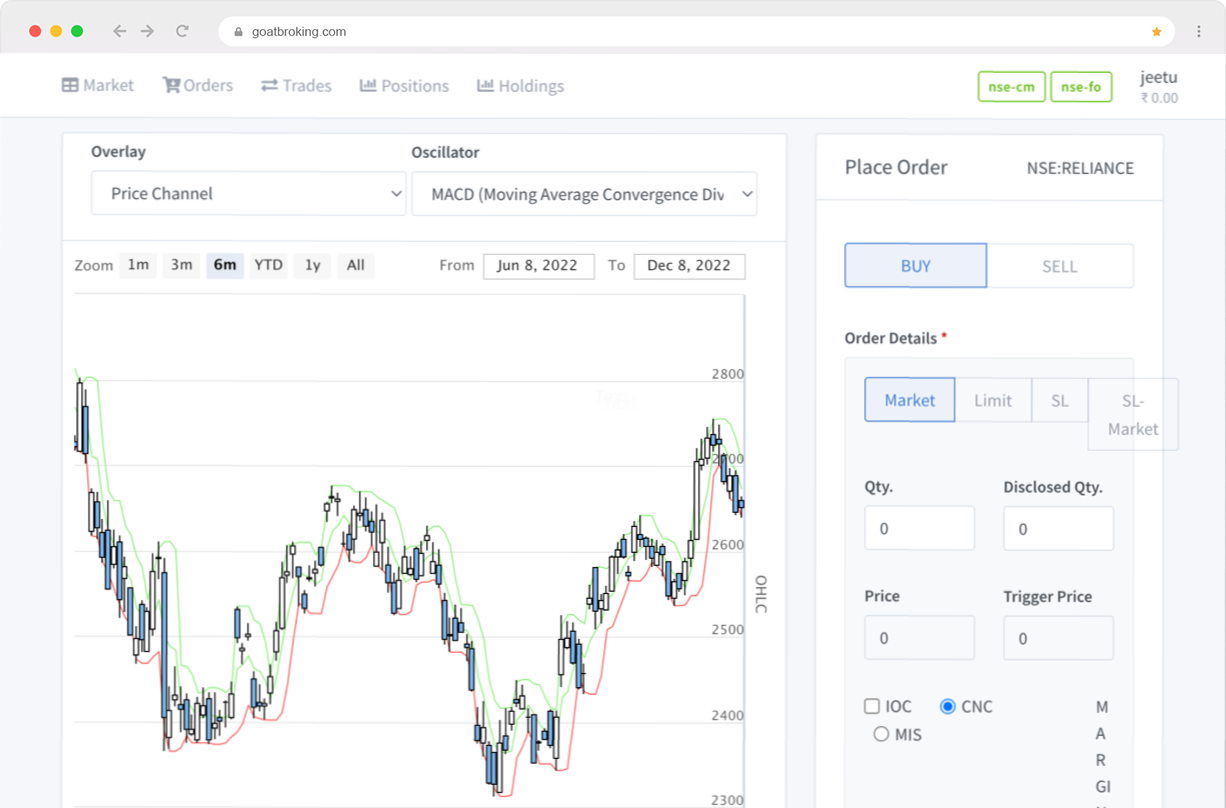Click the Market table icon in navbar

coord(70,86)
